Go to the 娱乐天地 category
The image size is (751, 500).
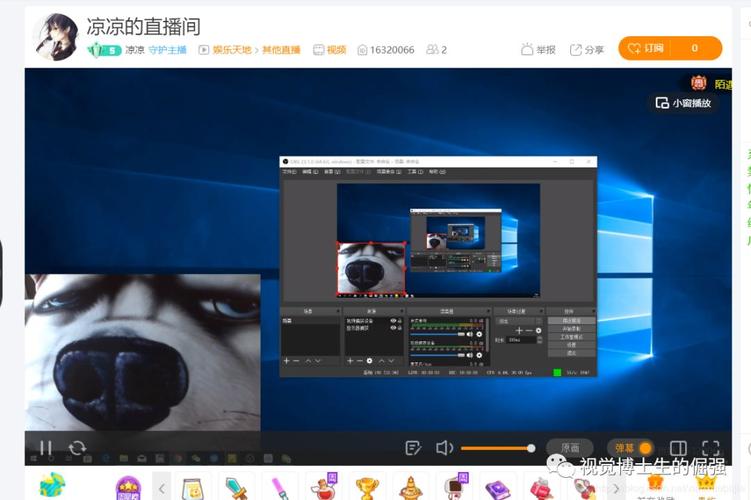click(x=232, y=50)
